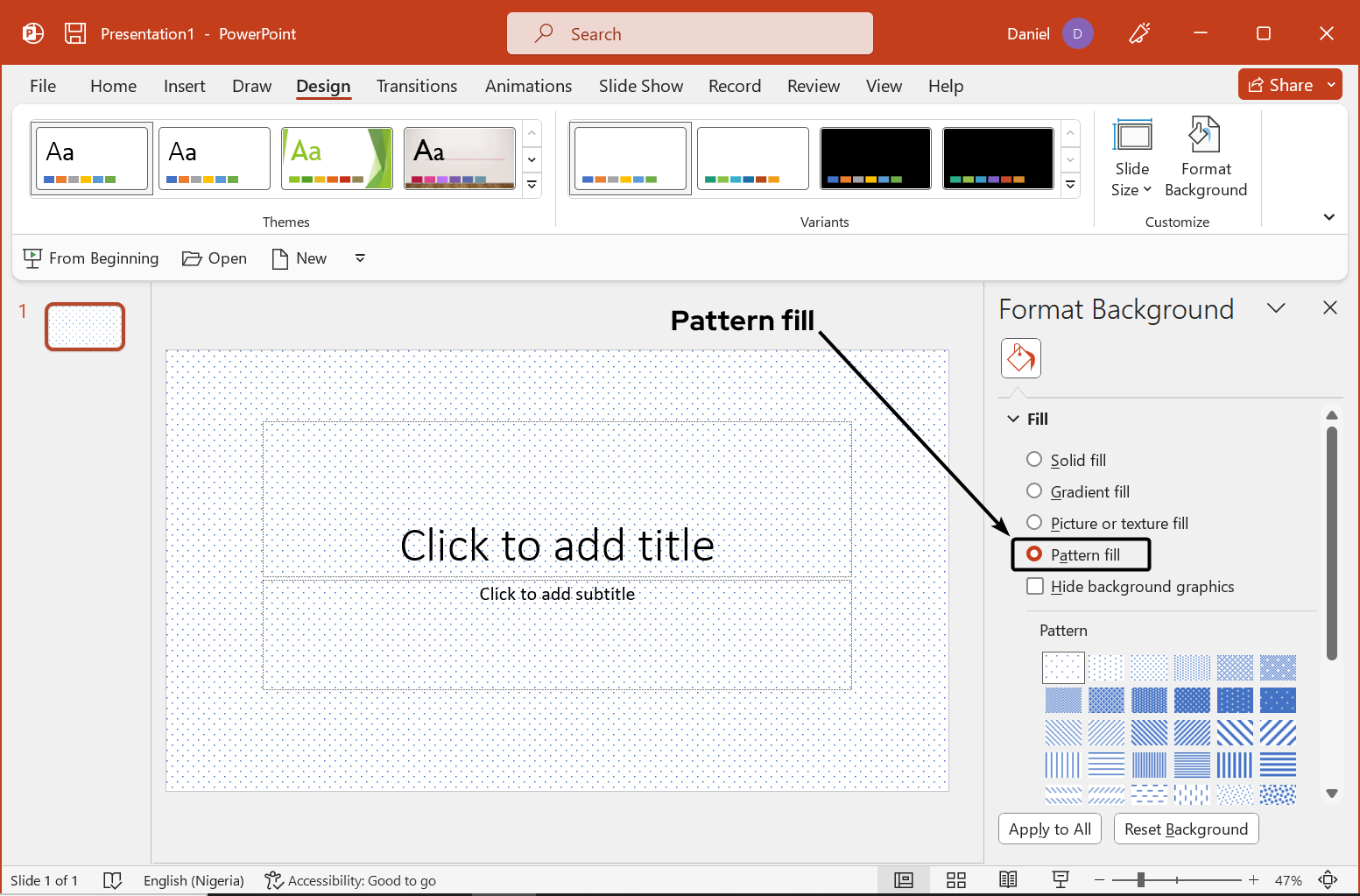
Task: Switch to the Animations tab
Action: pyautogui.click(x=528, y=85)
